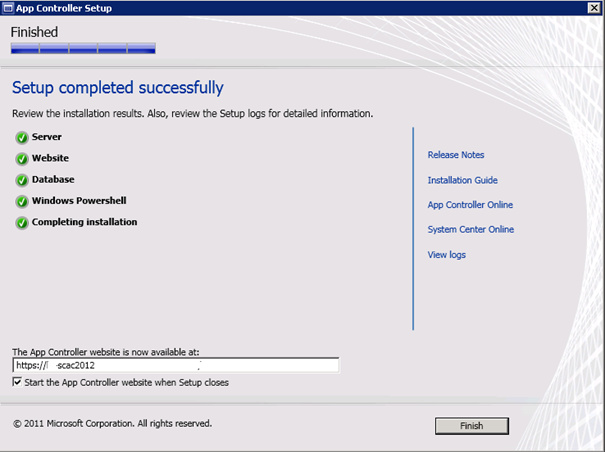Click the Finished progress bar

coord(83,48)
